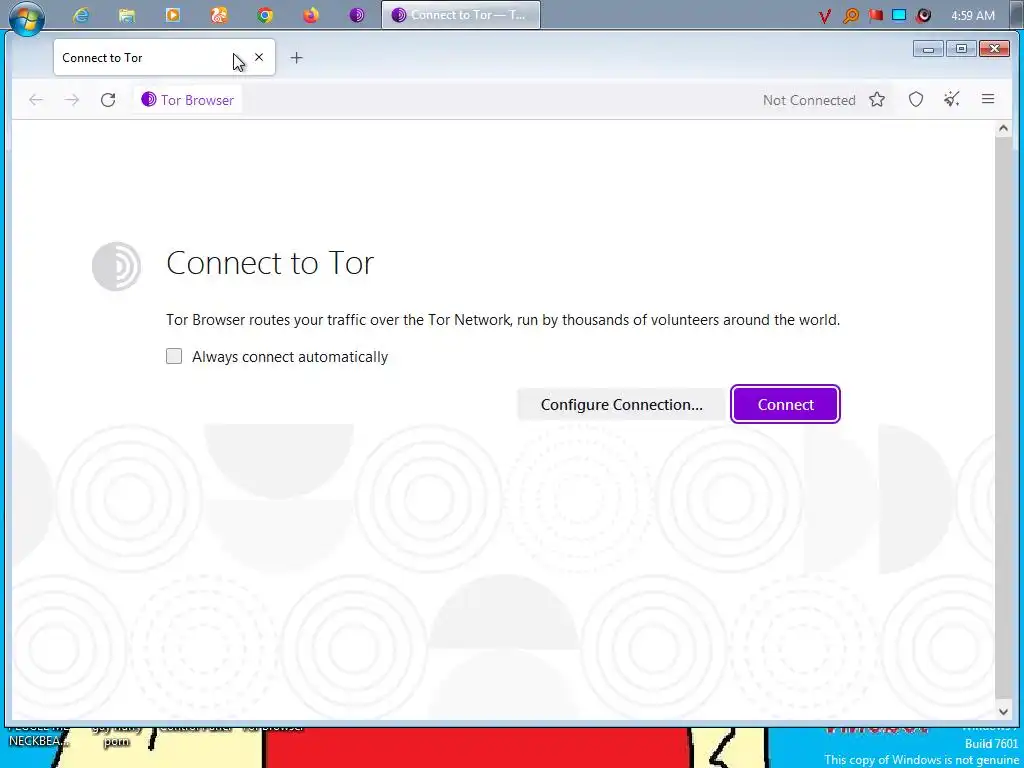Click the magnifier tray icon
1024x768 pixels.
point(850,16)
